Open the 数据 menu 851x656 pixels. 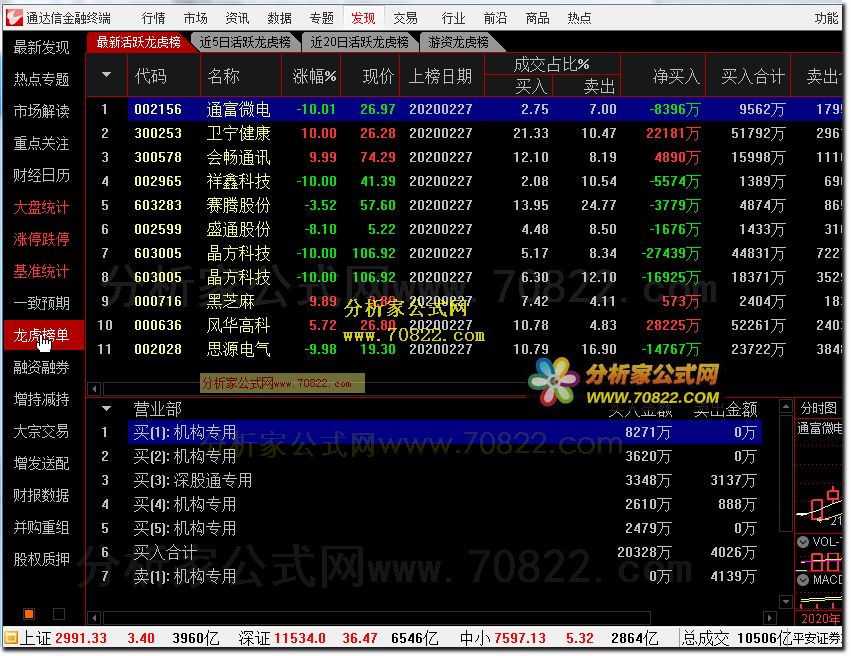click(x=280, y=18)
